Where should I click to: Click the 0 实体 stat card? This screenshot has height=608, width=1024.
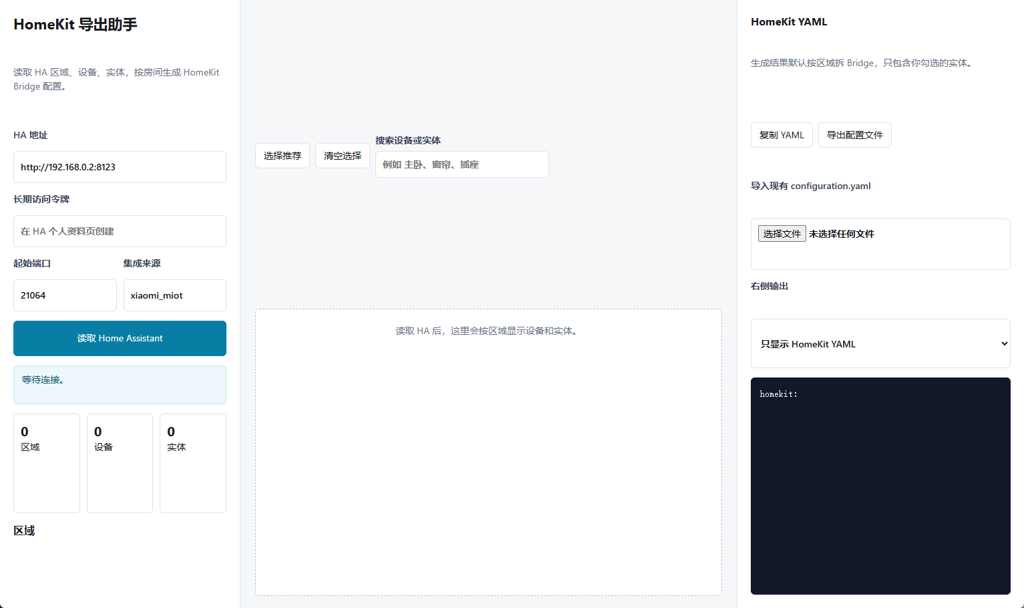[193, 463]
